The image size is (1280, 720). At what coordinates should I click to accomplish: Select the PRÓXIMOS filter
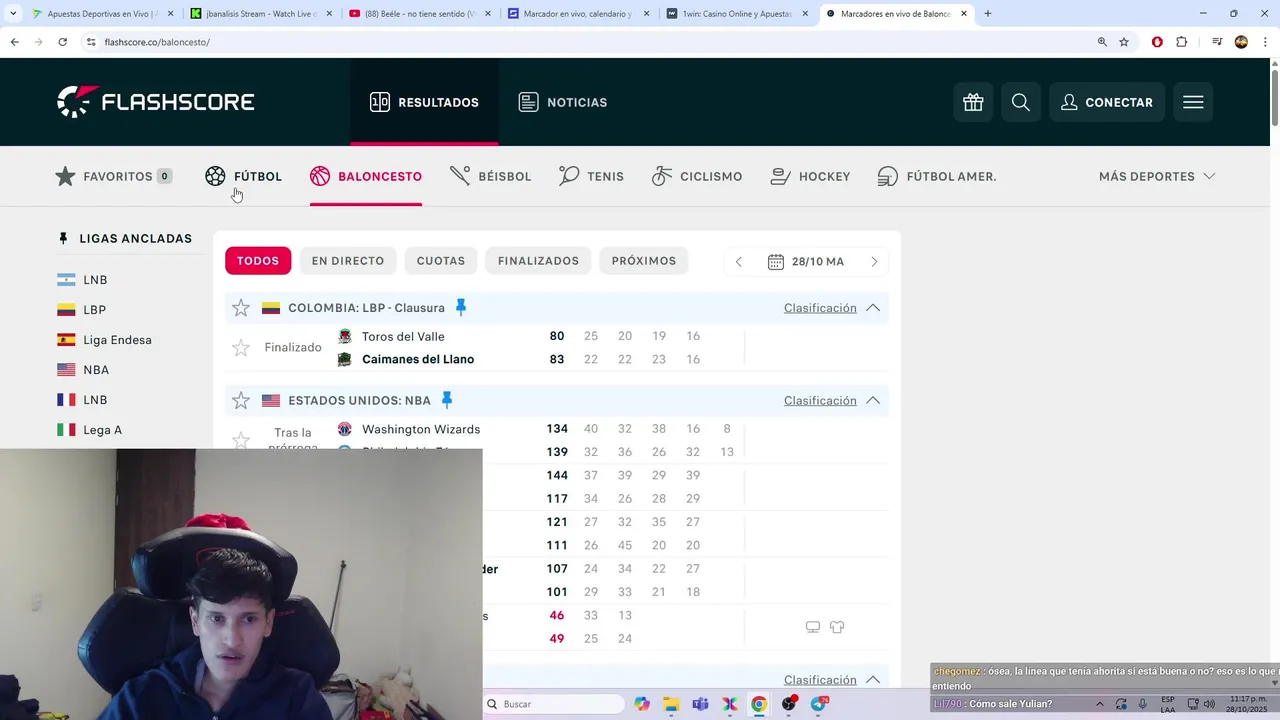[x=644, y=261]
